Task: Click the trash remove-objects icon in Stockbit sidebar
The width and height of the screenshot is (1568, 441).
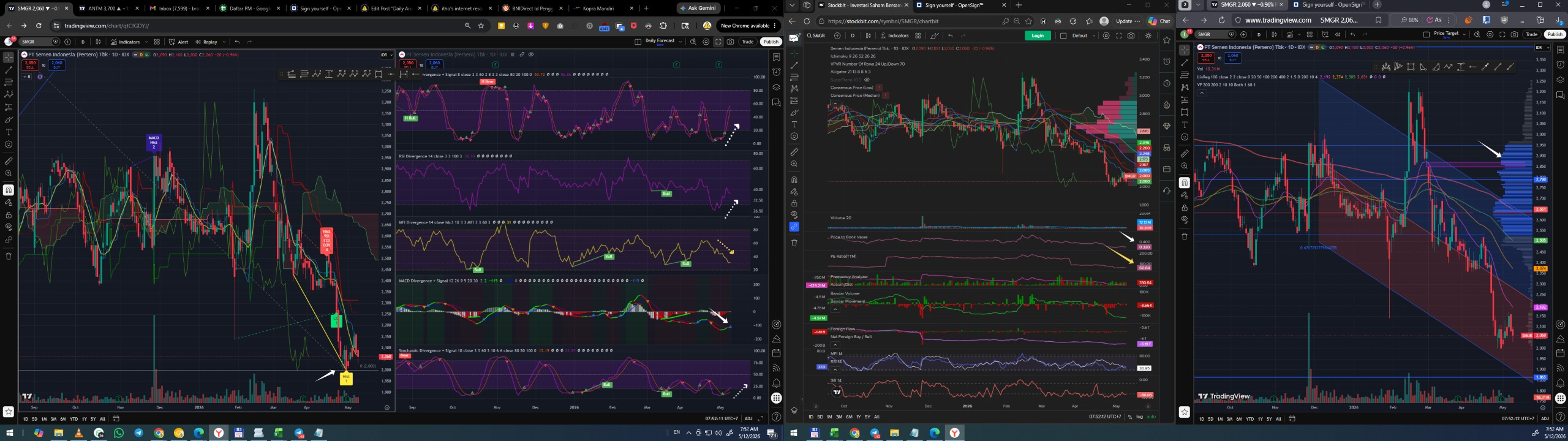Action: [x=794, y=243]
